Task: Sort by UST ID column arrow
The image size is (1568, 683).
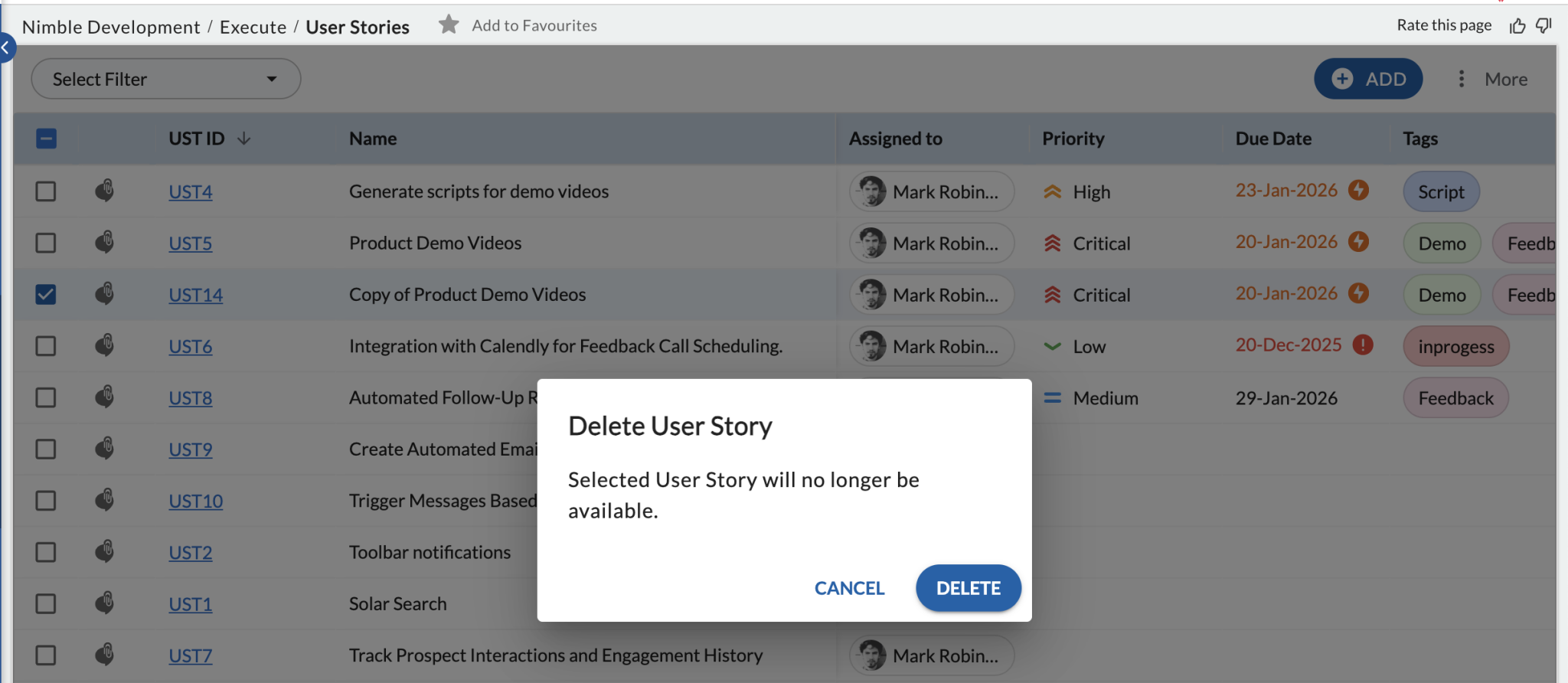Action: (x=243, y=139)
